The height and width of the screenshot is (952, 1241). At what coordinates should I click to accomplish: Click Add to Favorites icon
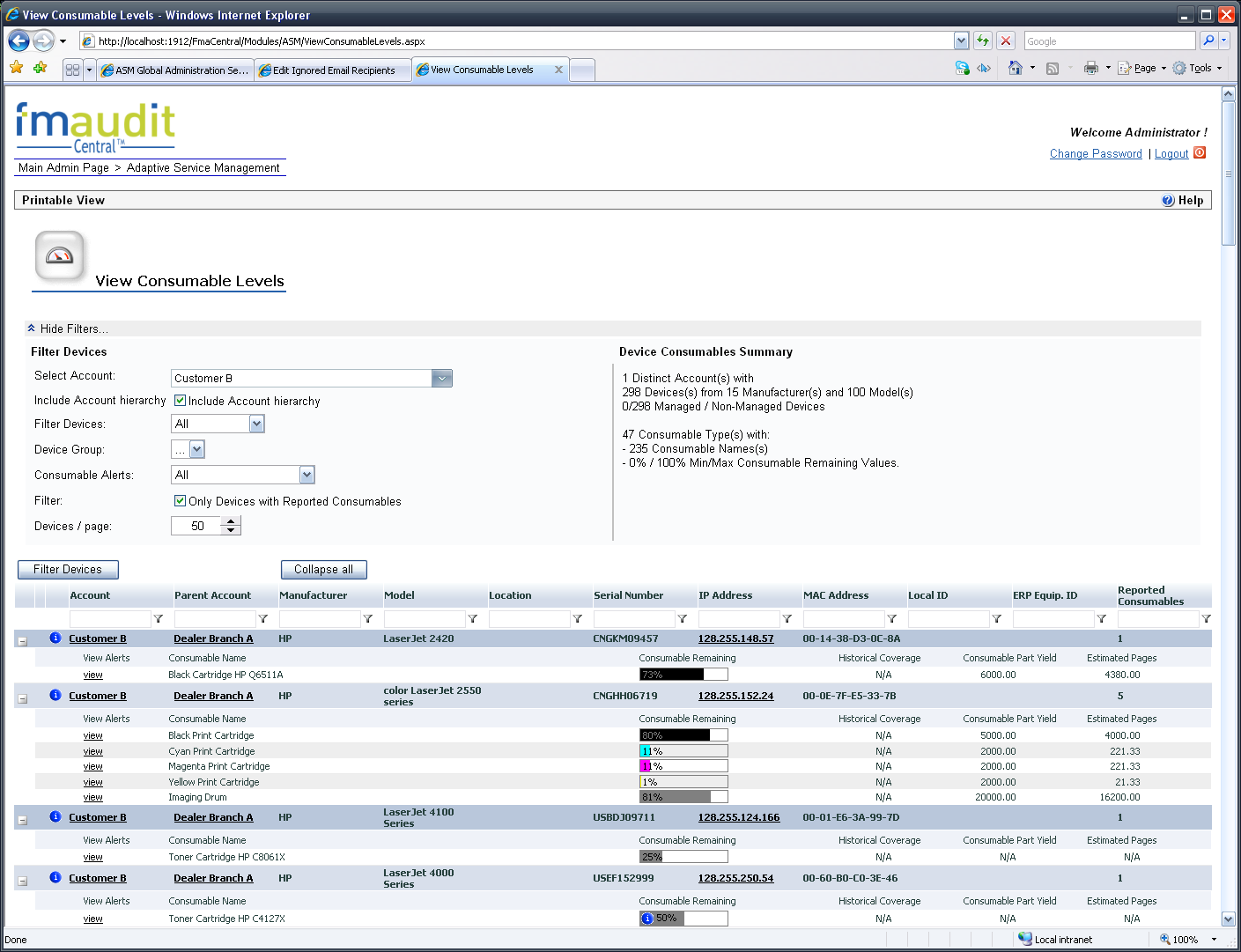(x=40, y=68)
